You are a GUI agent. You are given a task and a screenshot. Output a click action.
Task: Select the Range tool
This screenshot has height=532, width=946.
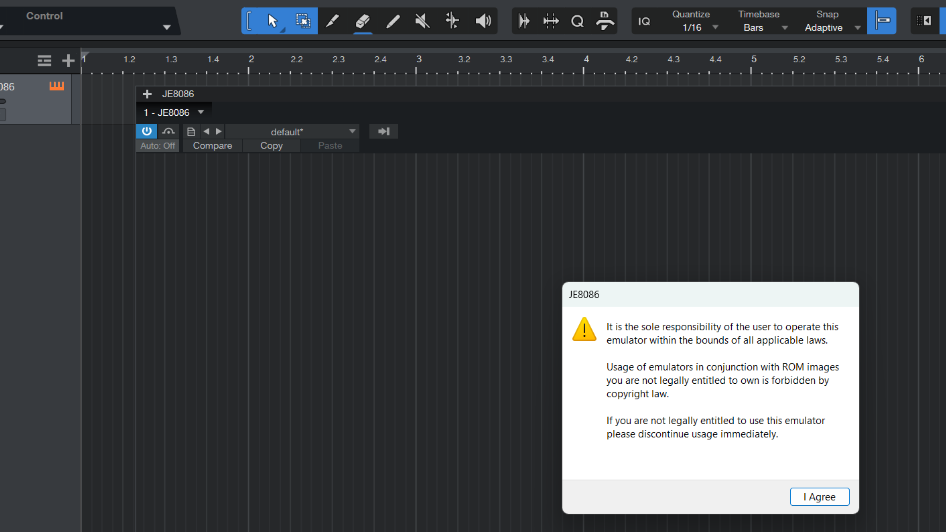(x=302, y=21)
